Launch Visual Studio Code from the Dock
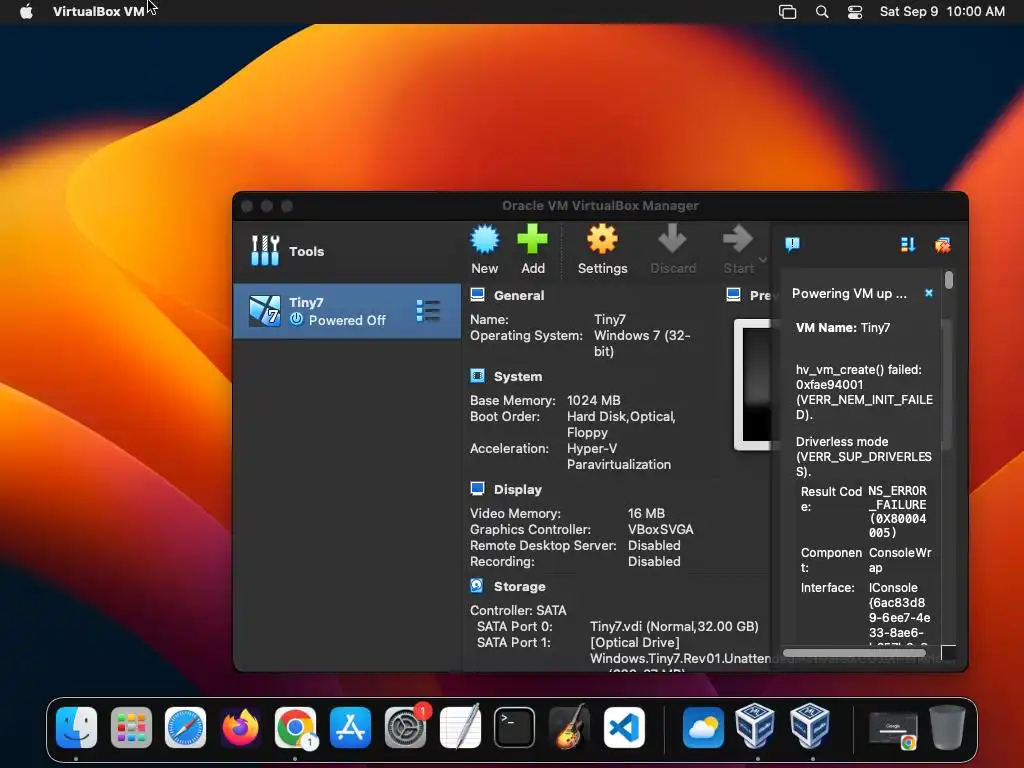The image size is (1024, 768). tap(624, 728)
